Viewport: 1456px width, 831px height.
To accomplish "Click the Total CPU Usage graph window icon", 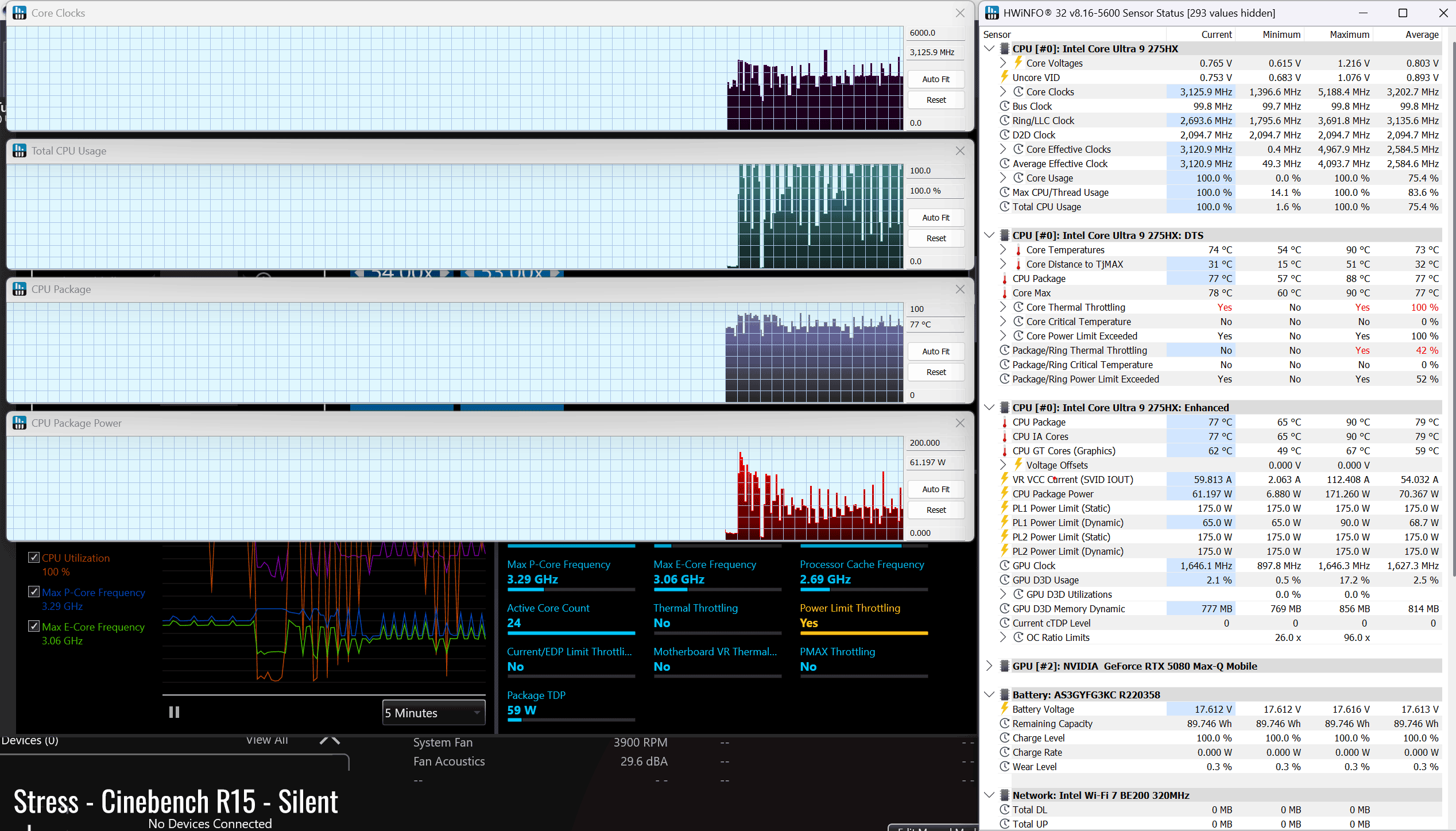I will point(20,150).
